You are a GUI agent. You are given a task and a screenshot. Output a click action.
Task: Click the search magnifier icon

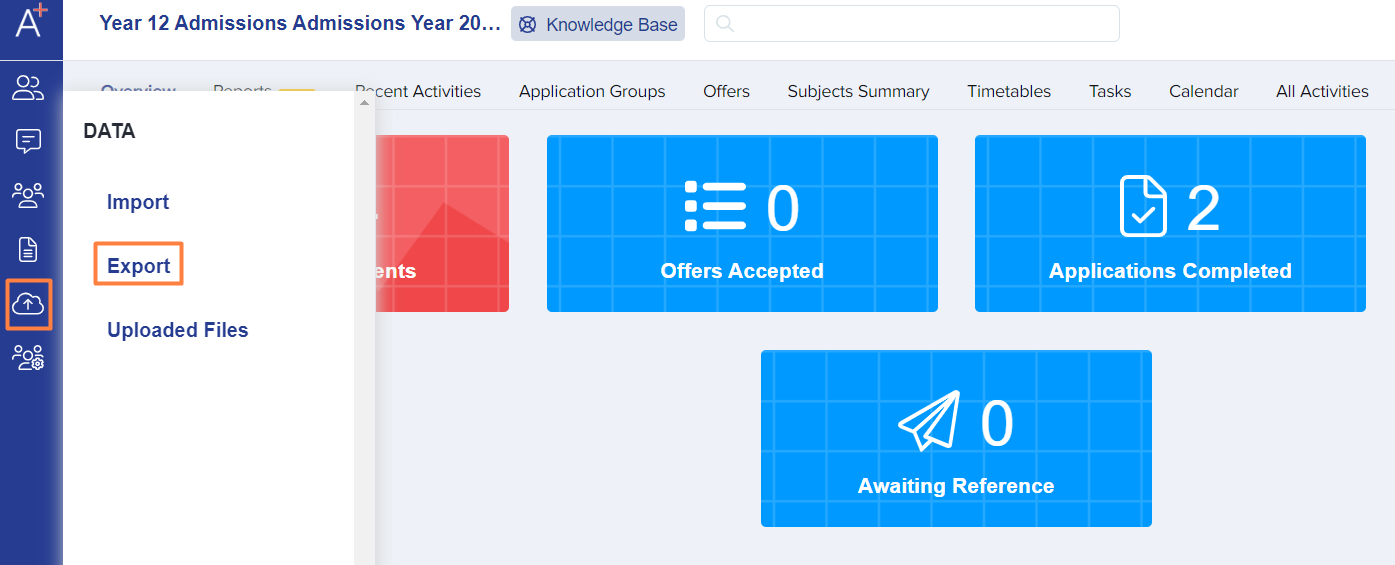[725, 24]
